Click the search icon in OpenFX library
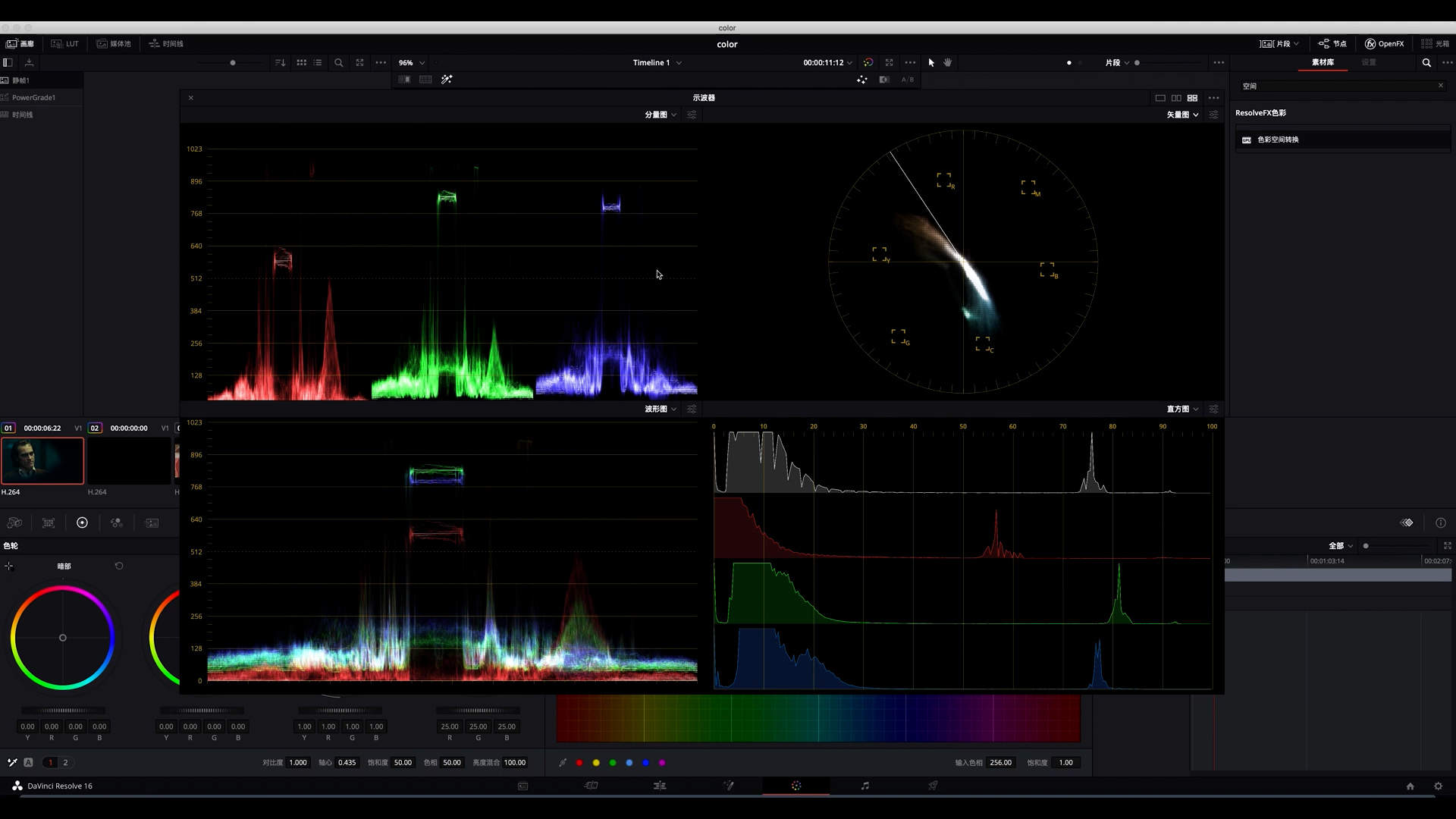 point(1426,63)
